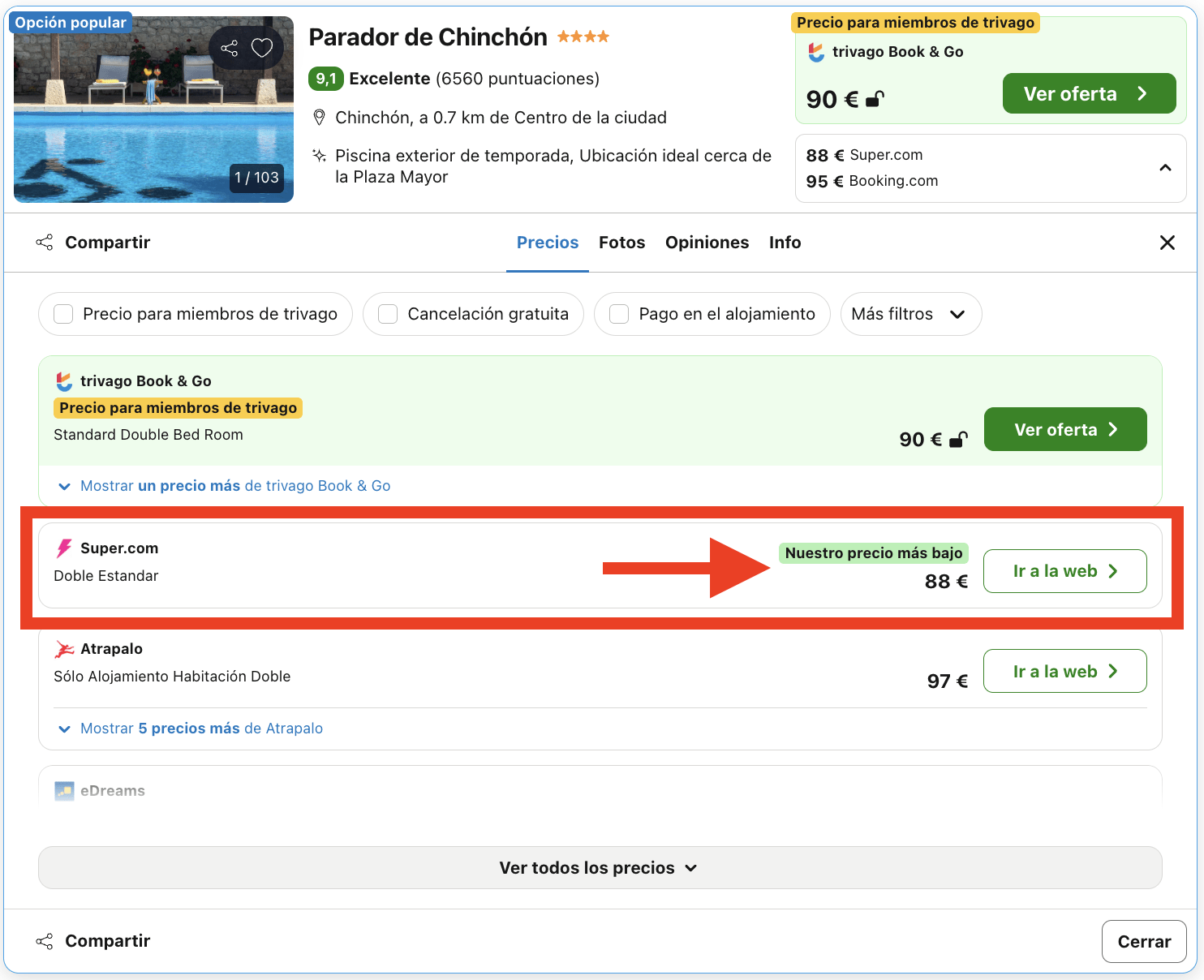Click the Compartir share icon at the bottom

pyautogui.click(x=45, y=940)
